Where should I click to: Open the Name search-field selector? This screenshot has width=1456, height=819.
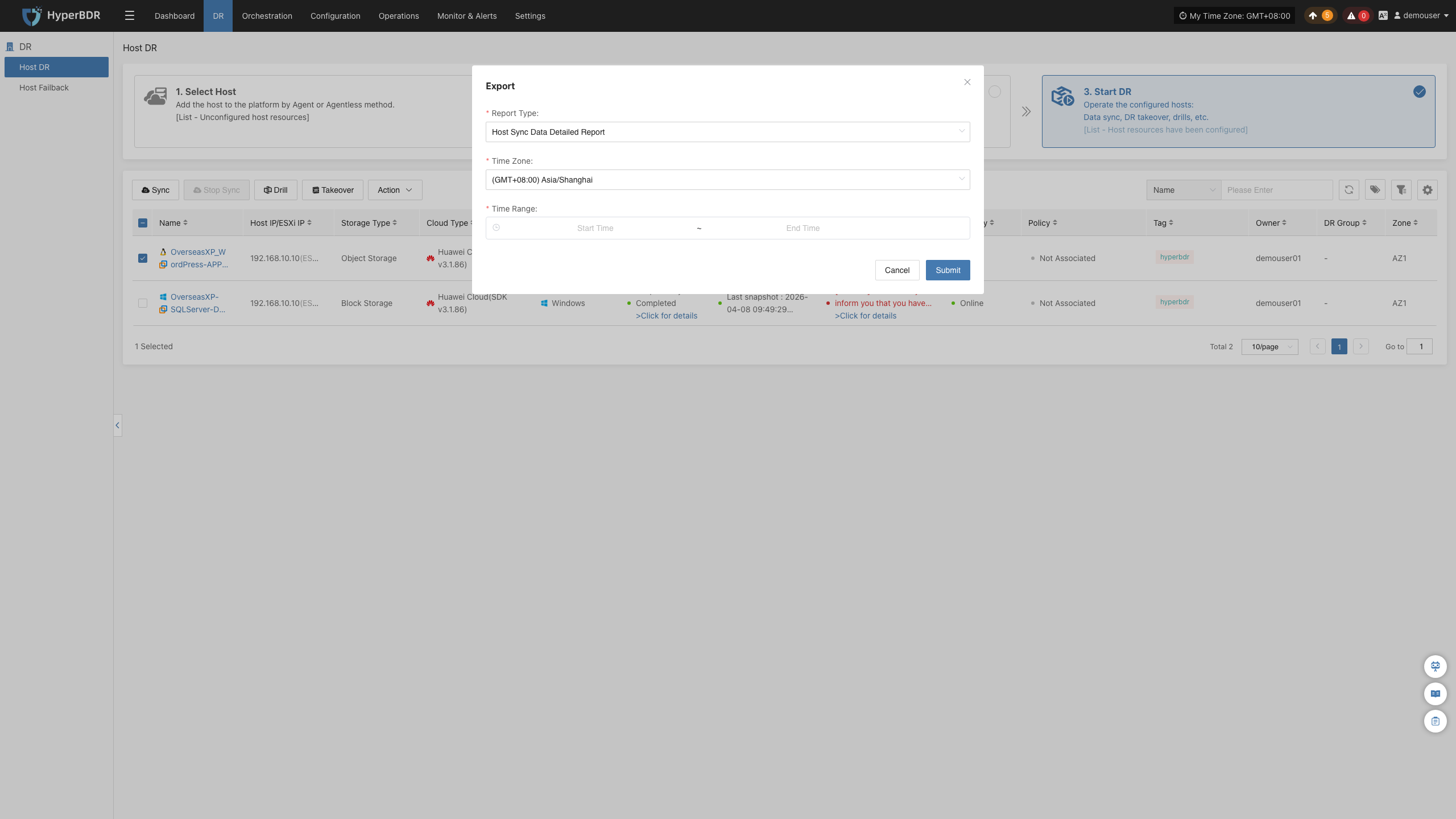tap(1184, 190)
